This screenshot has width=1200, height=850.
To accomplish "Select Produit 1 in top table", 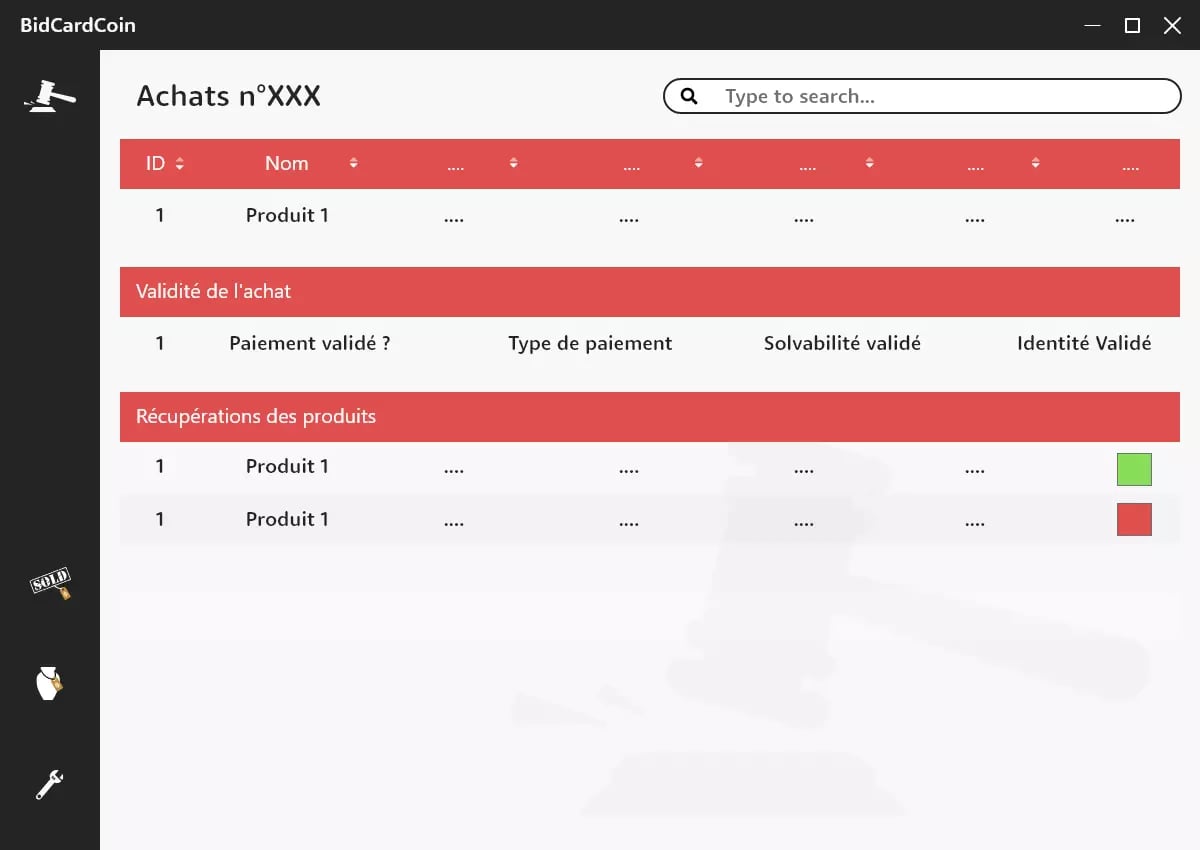I will 287,216.
